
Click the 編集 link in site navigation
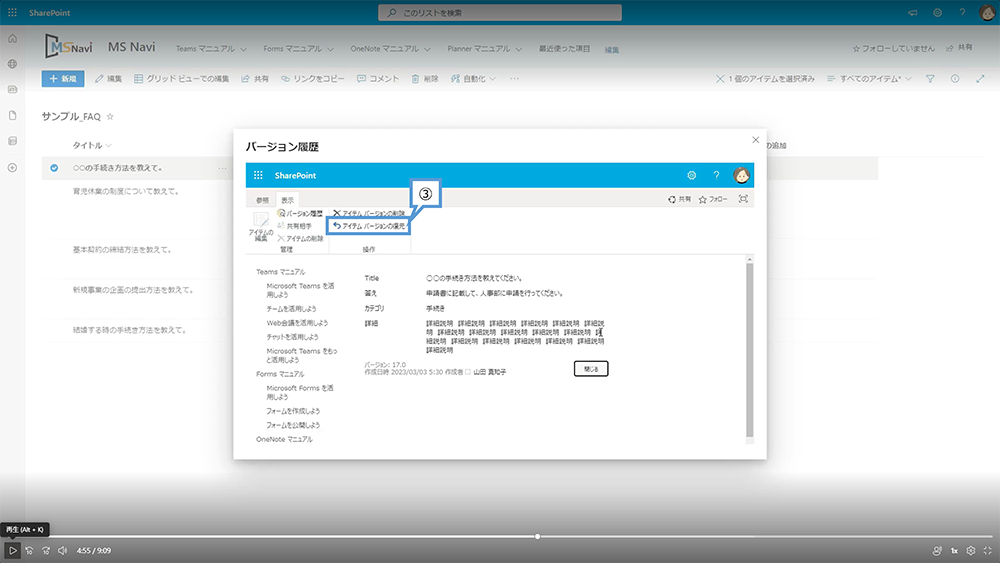pyautogui.click(x=612, y=50)
